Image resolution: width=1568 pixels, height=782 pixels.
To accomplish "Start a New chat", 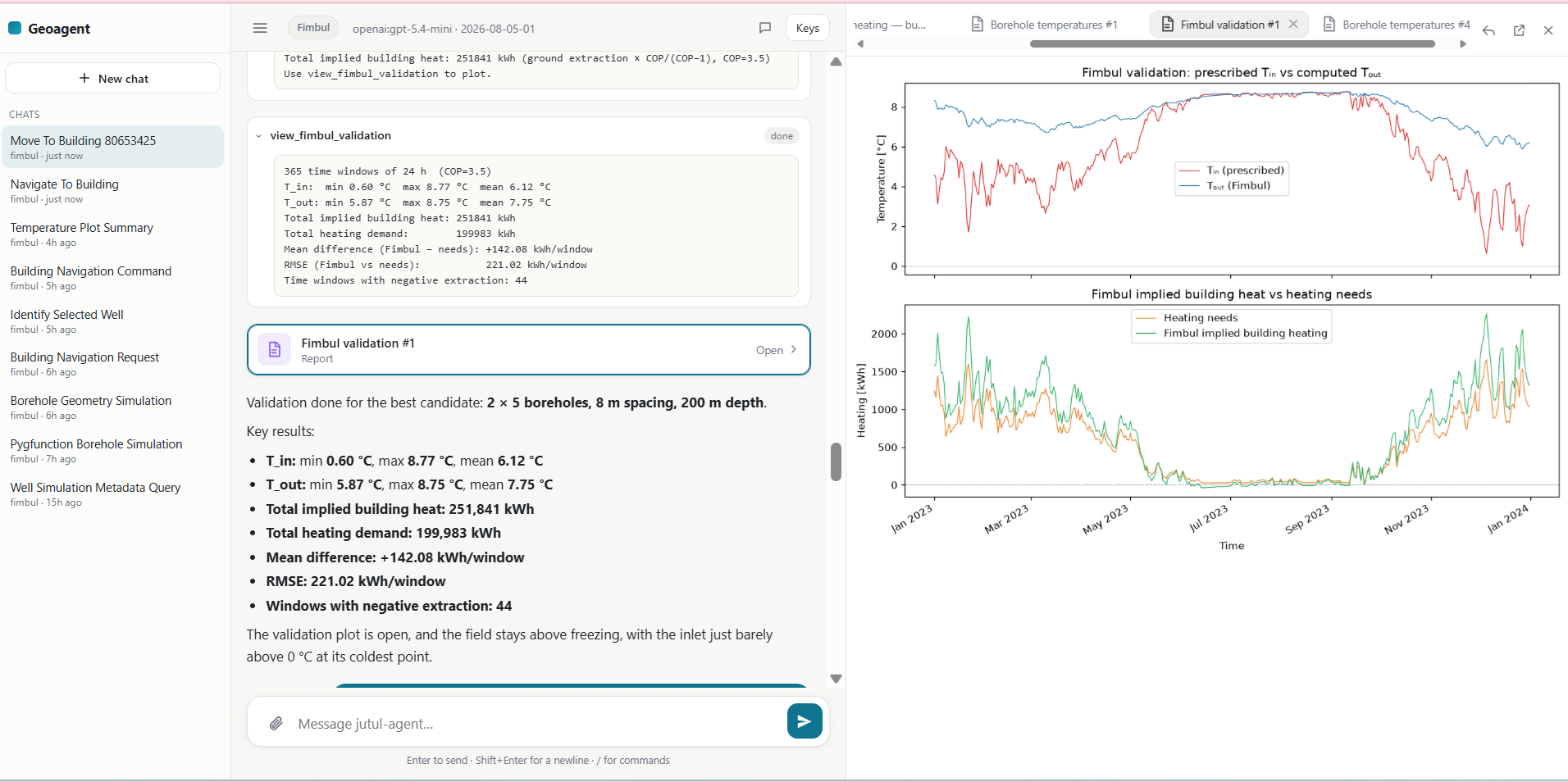I will coord(113,79).
